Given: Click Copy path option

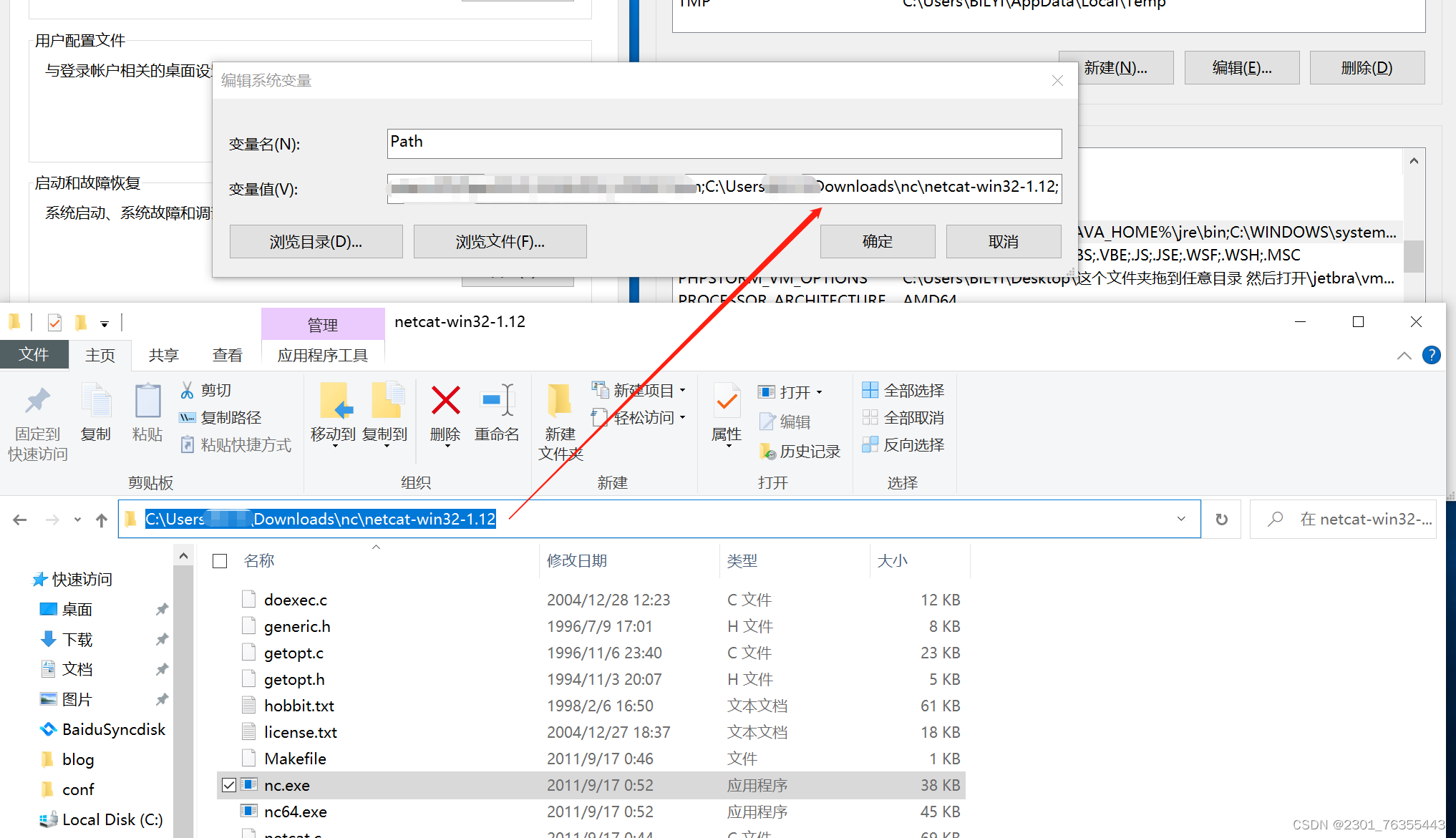Looking at the screenshot, I should 220,417.
